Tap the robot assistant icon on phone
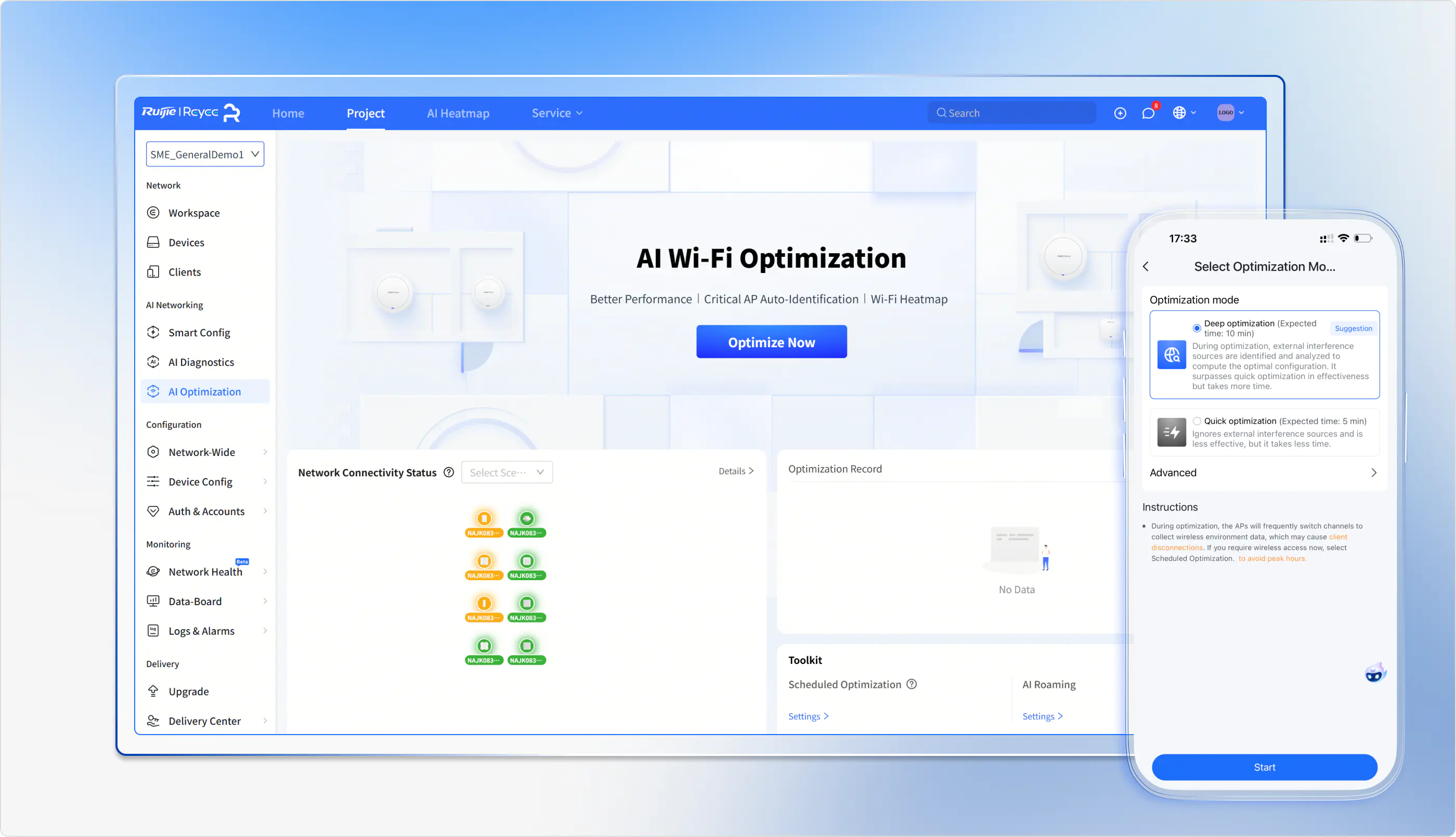Viewport: 1456px width, 837px height. pyautogui.click(x=1374, y=673)
